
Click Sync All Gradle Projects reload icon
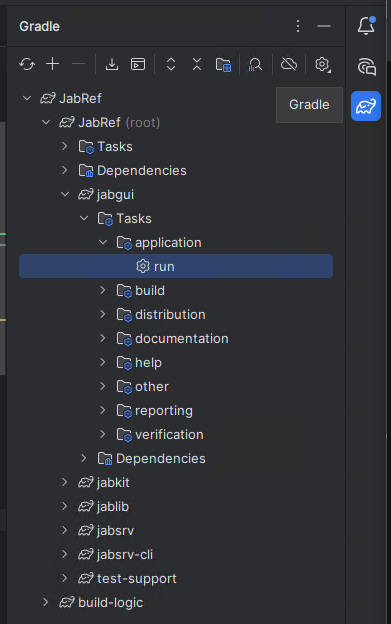[27, 64]
